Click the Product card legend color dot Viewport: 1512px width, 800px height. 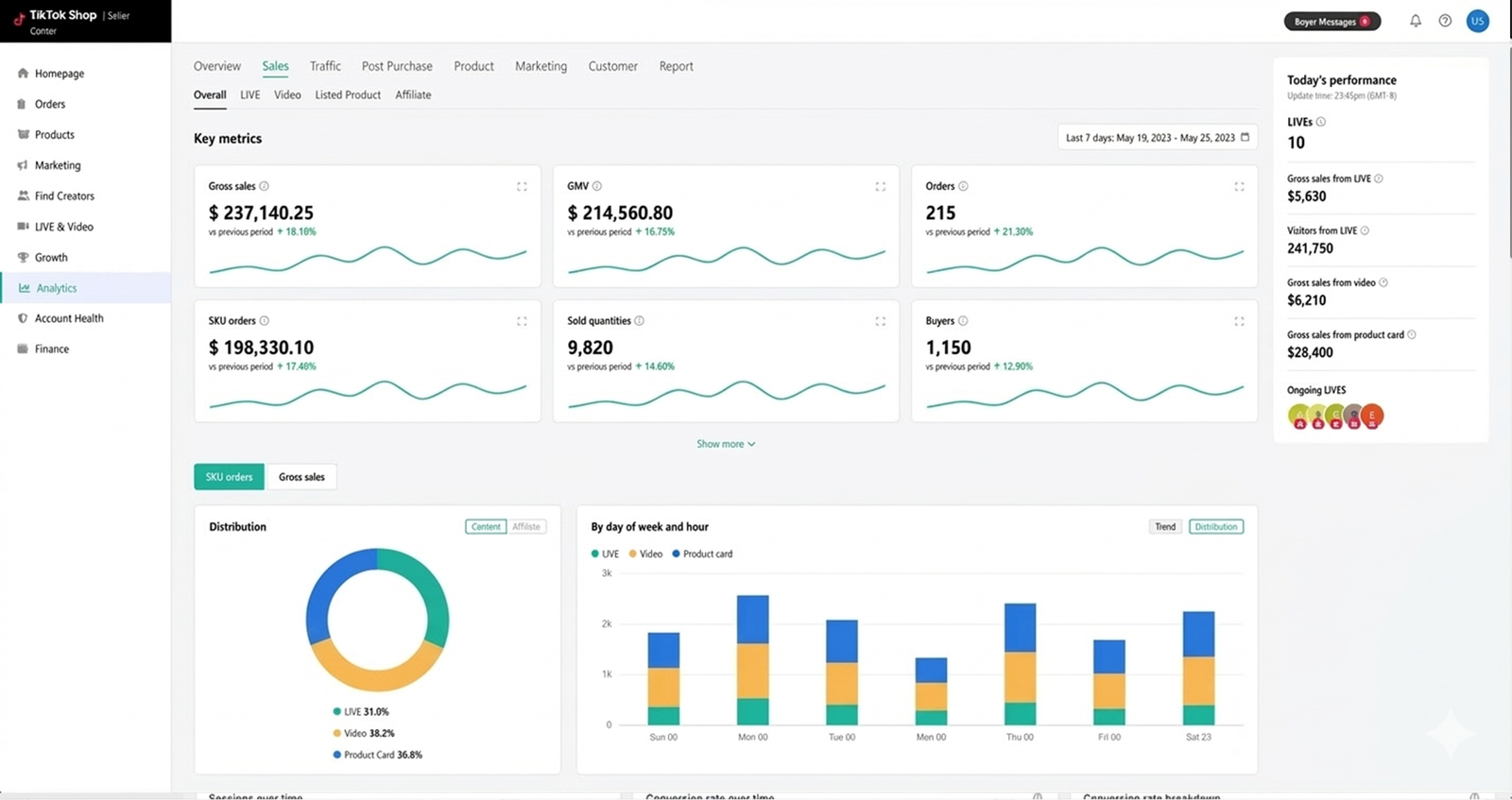[x=676, y=554]
